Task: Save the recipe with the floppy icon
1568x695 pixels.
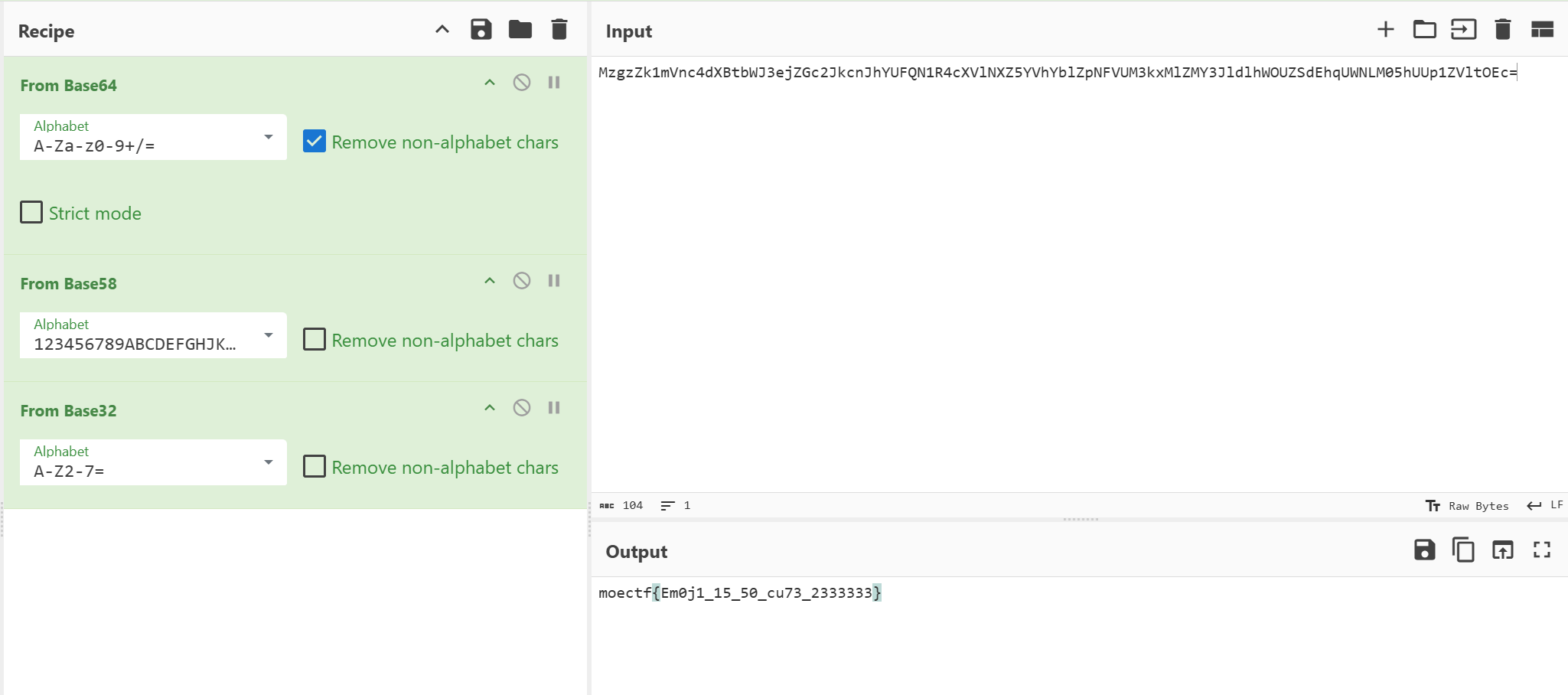Action: (x=481, y=30)
